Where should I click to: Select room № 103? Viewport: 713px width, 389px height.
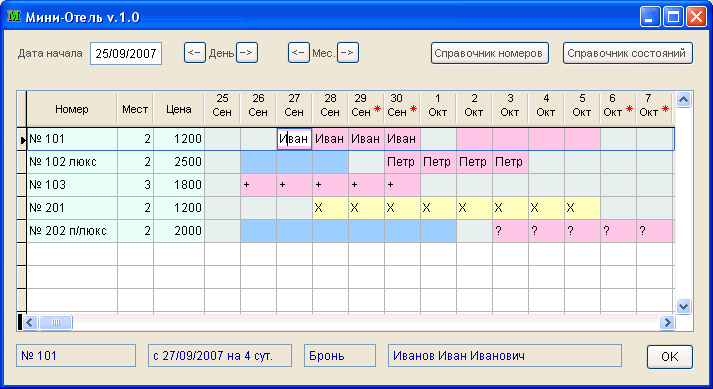72,185
